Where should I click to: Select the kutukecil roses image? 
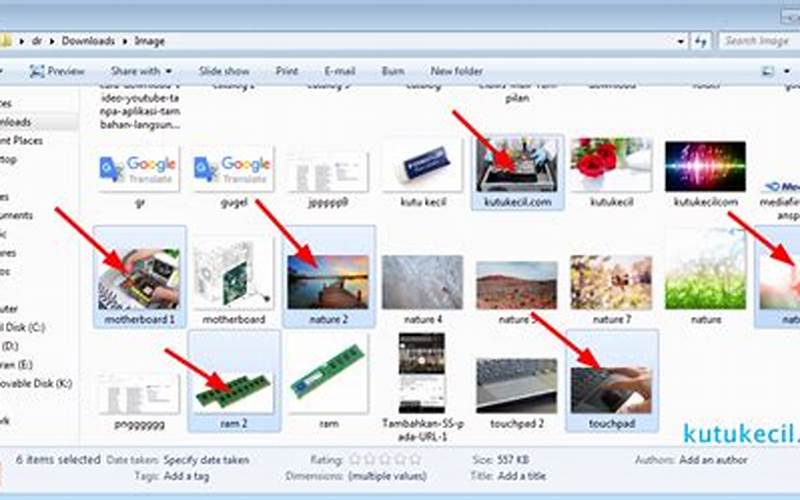pyautogui.click(x=611, y=165)
